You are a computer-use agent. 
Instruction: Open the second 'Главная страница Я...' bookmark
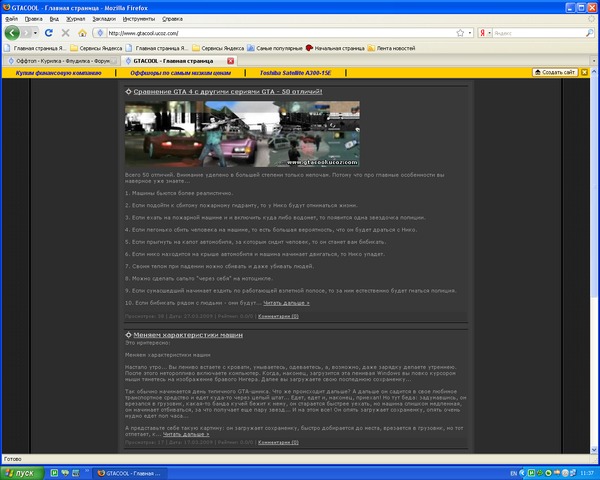tap(157, 48)
